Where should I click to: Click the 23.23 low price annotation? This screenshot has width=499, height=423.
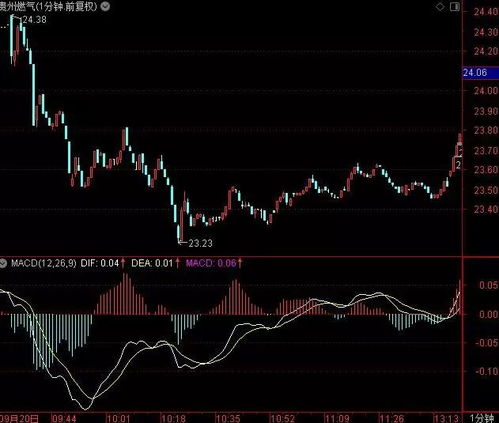200,243
